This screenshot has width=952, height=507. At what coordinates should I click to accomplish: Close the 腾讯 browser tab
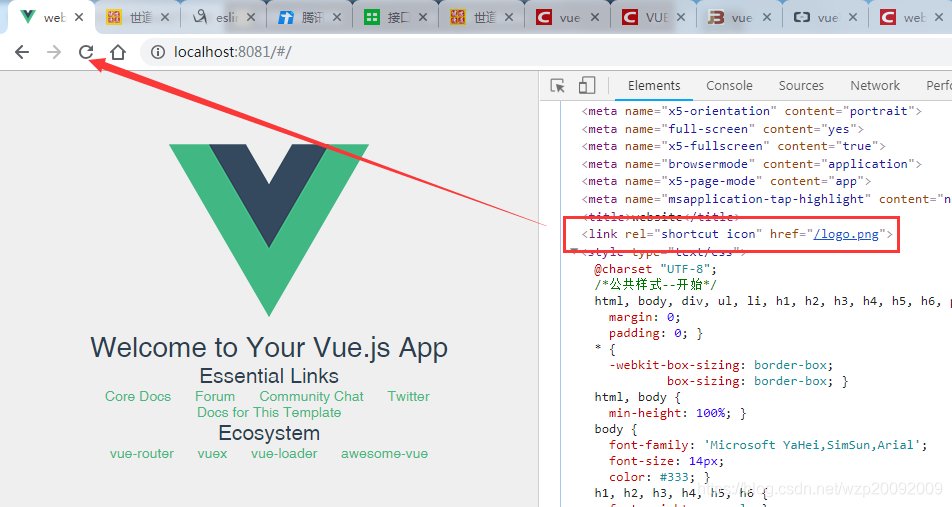337,18
